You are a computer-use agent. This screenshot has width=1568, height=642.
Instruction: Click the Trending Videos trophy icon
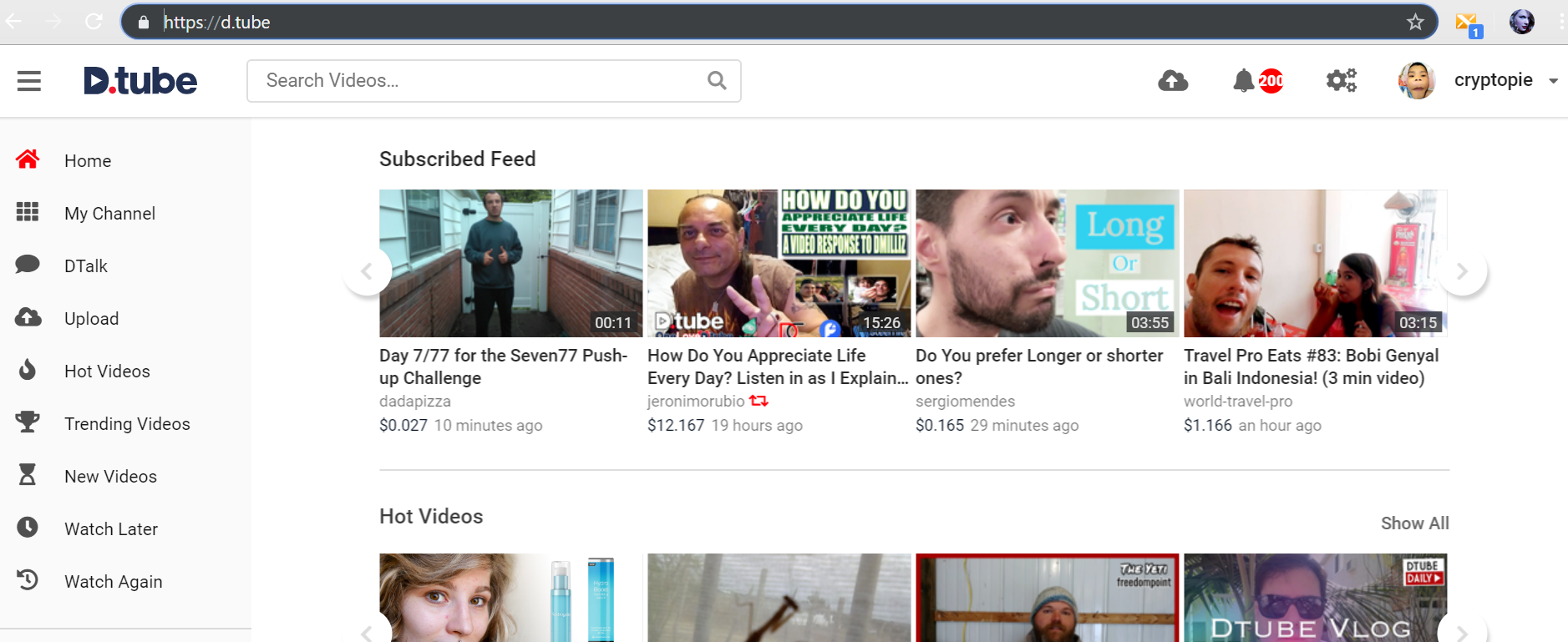(28, 422)
